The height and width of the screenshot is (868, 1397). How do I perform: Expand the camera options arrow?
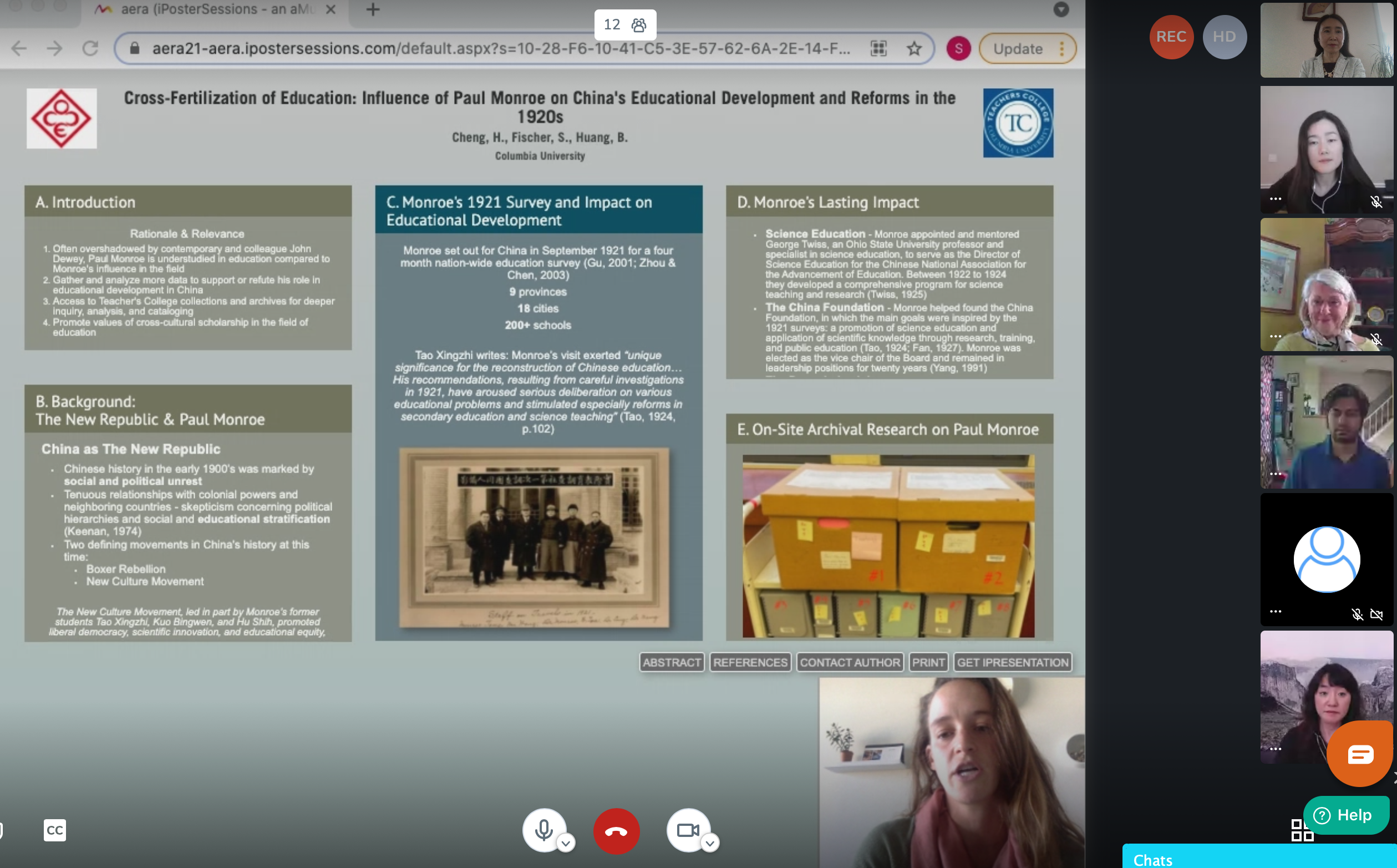(x=710, y=842)
